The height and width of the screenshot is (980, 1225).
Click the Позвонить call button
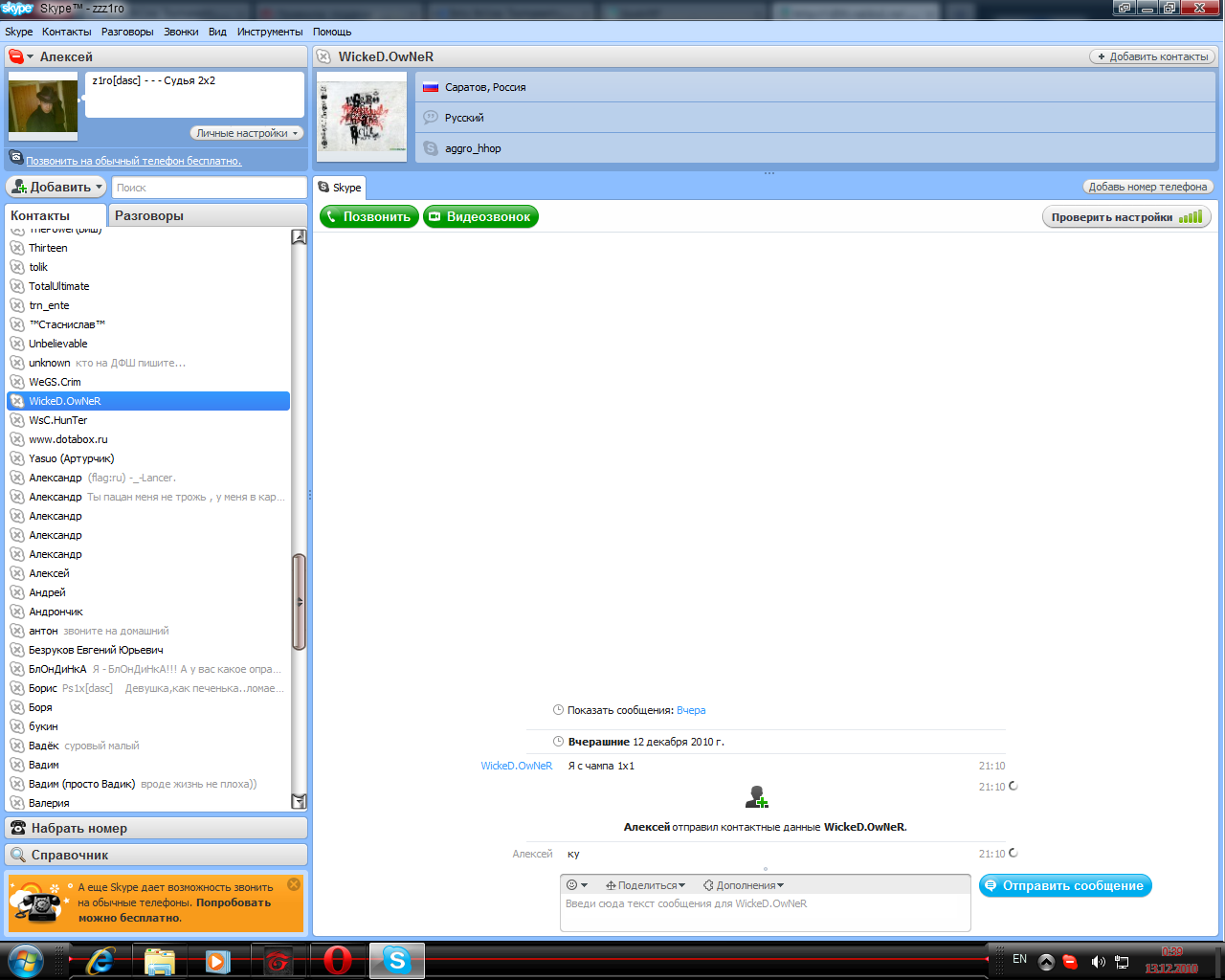(369, 216)
